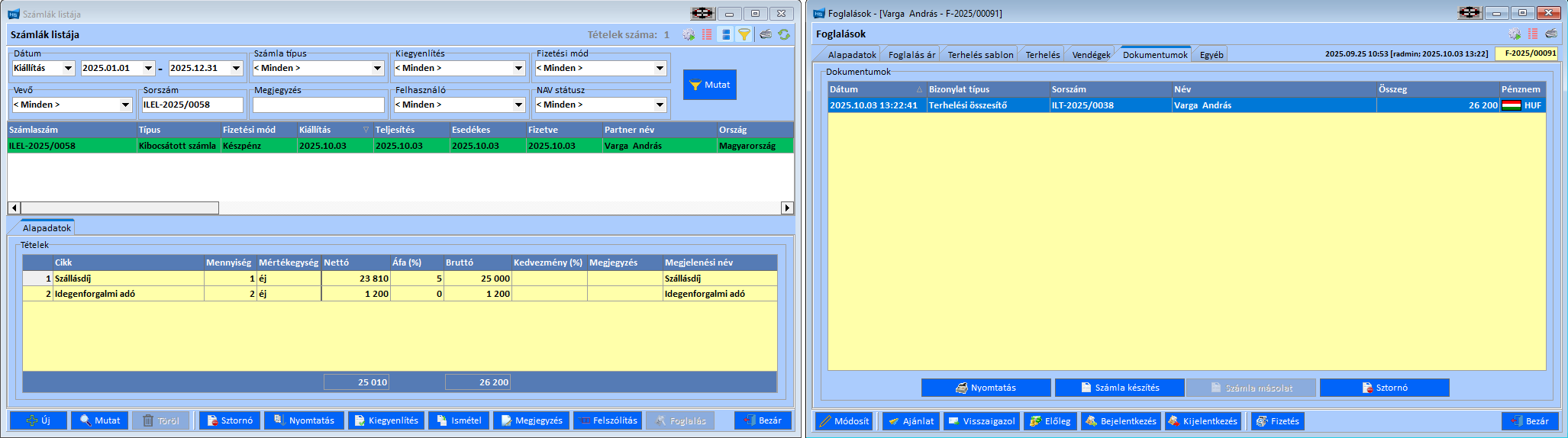Click the red list icon in Számlák listája header
Screen dimensions: 1568x438
707,34
